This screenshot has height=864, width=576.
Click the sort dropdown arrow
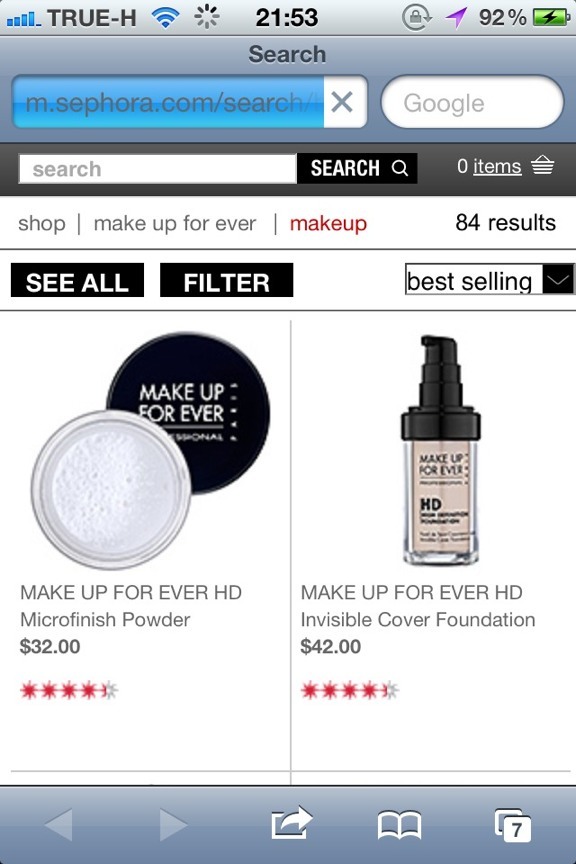point(558,279)
